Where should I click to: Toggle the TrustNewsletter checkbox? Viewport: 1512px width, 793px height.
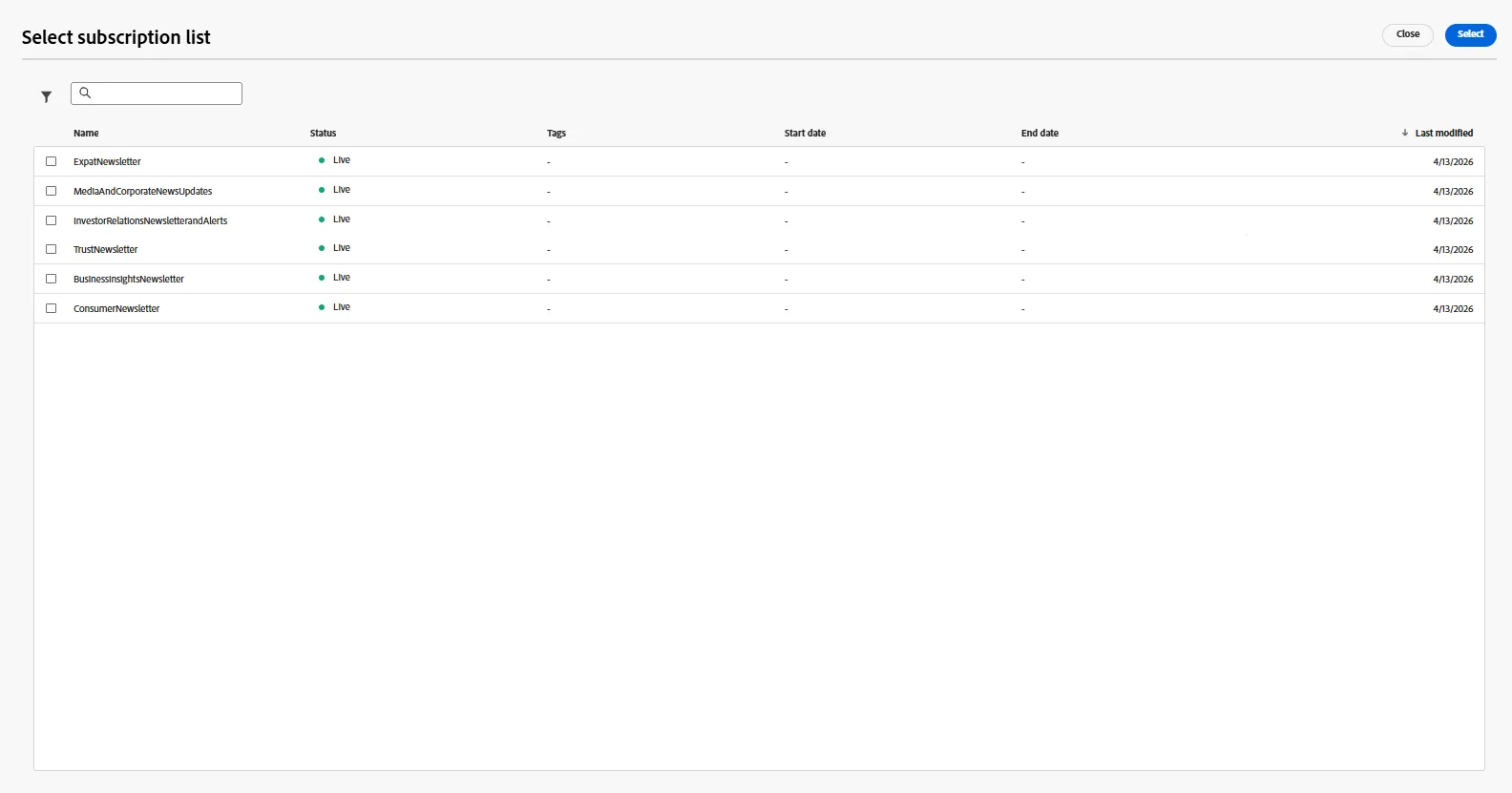[x=52, y=249]
